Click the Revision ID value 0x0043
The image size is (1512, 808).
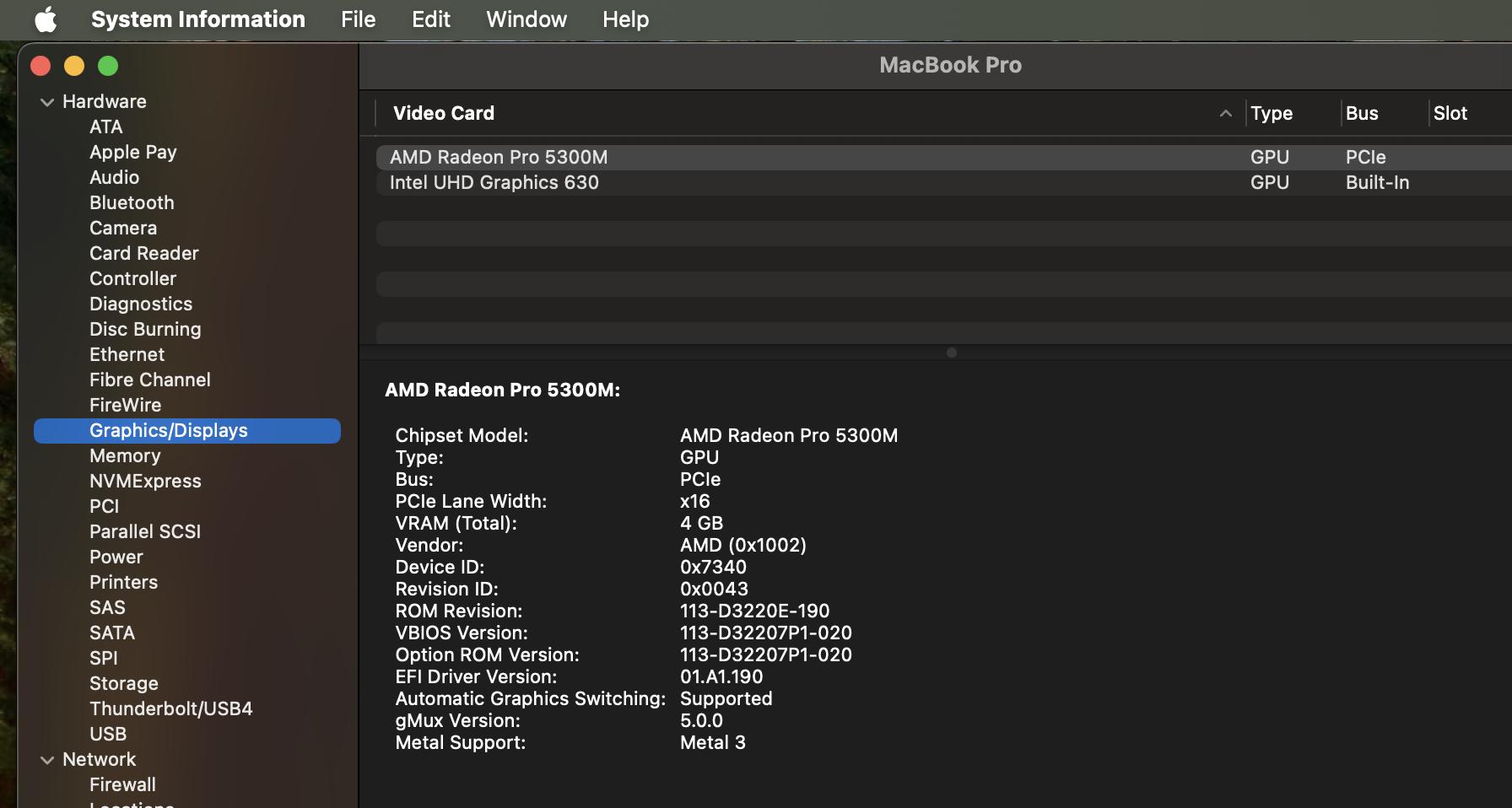point(714,589)
